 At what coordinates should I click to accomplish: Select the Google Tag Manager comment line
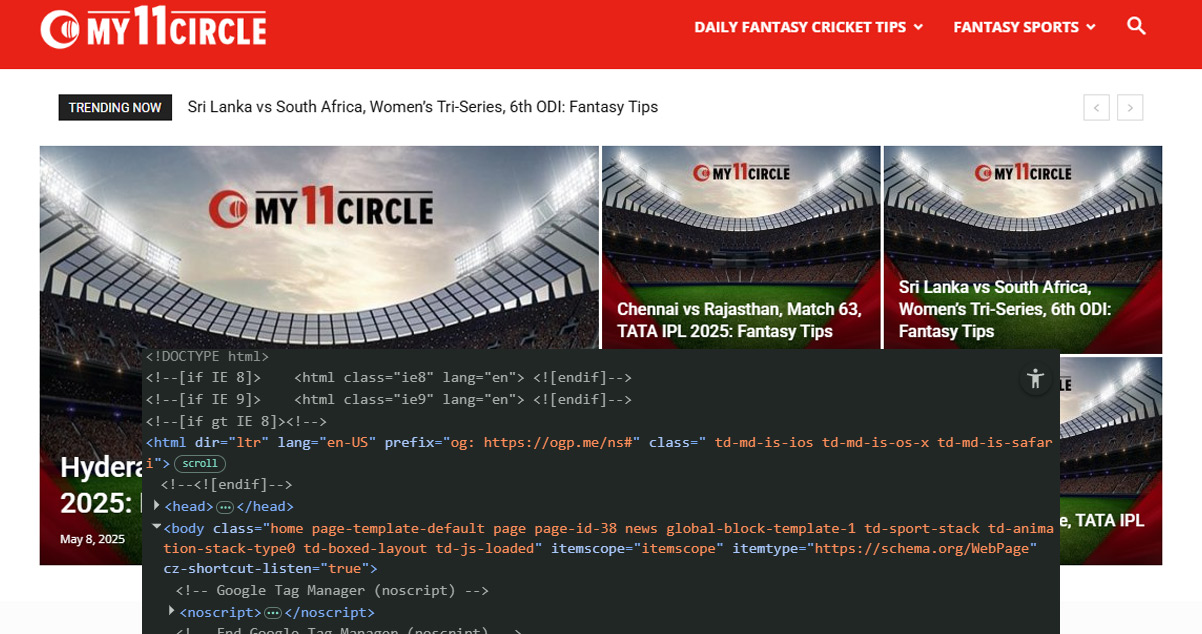click(332, 591)
